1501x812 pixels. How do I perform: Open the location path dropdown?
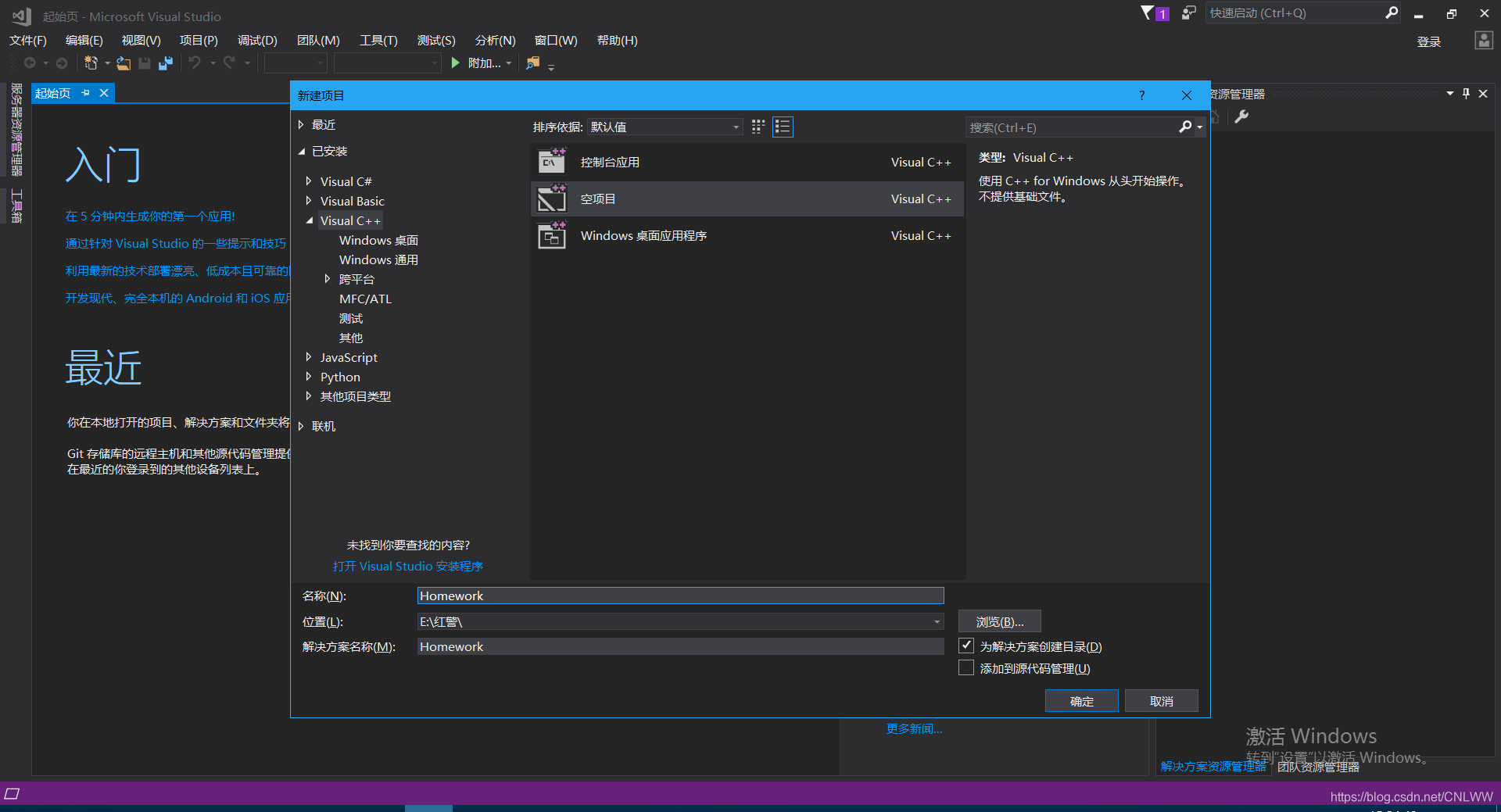point(937,622)
